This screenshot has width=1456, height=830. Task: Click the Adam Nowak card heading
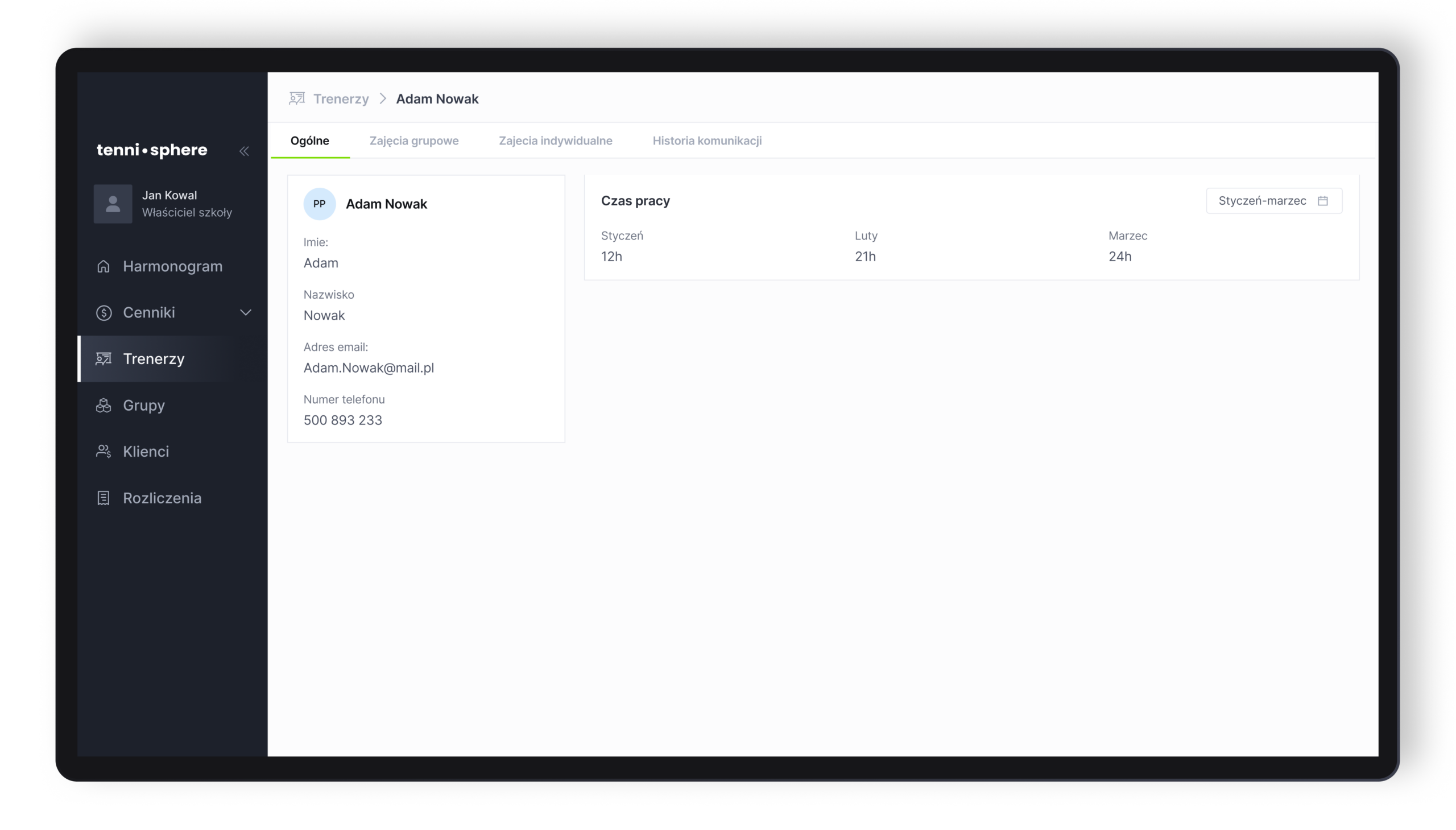386,204
